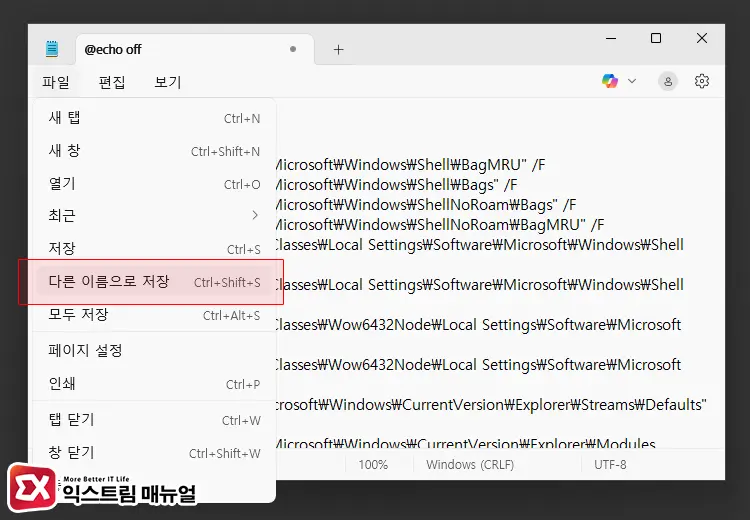The width and height of the screenshot is (750, 520).
Task: Close the Notepad window
Action: click(x=702, y=38)
